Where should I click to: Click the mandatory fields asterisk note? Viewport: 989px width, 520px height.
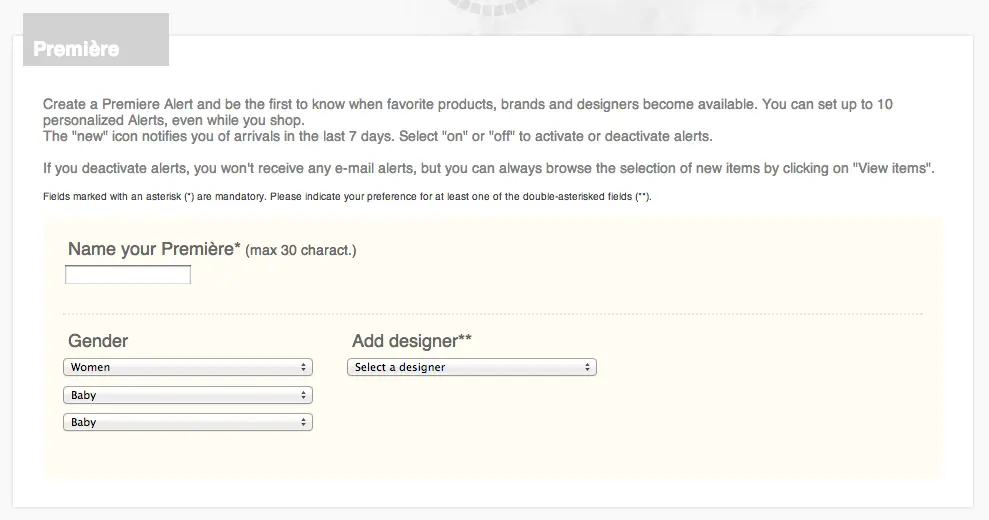click(x=347, y=196)
